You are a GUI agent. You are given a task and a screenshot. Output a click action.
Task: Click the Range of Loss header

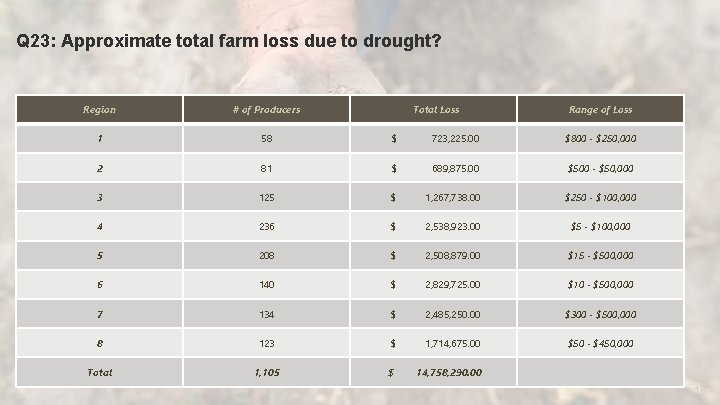coord(600,109)
